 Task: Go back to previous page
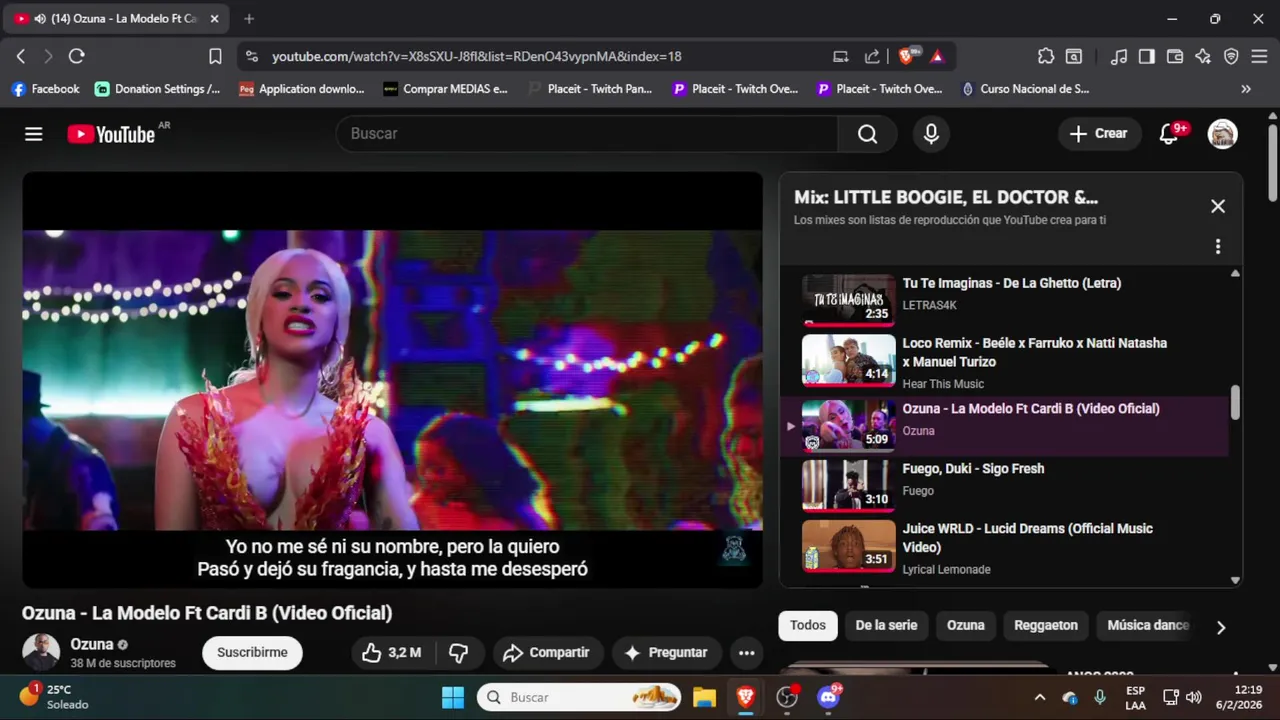pos(21,57)
